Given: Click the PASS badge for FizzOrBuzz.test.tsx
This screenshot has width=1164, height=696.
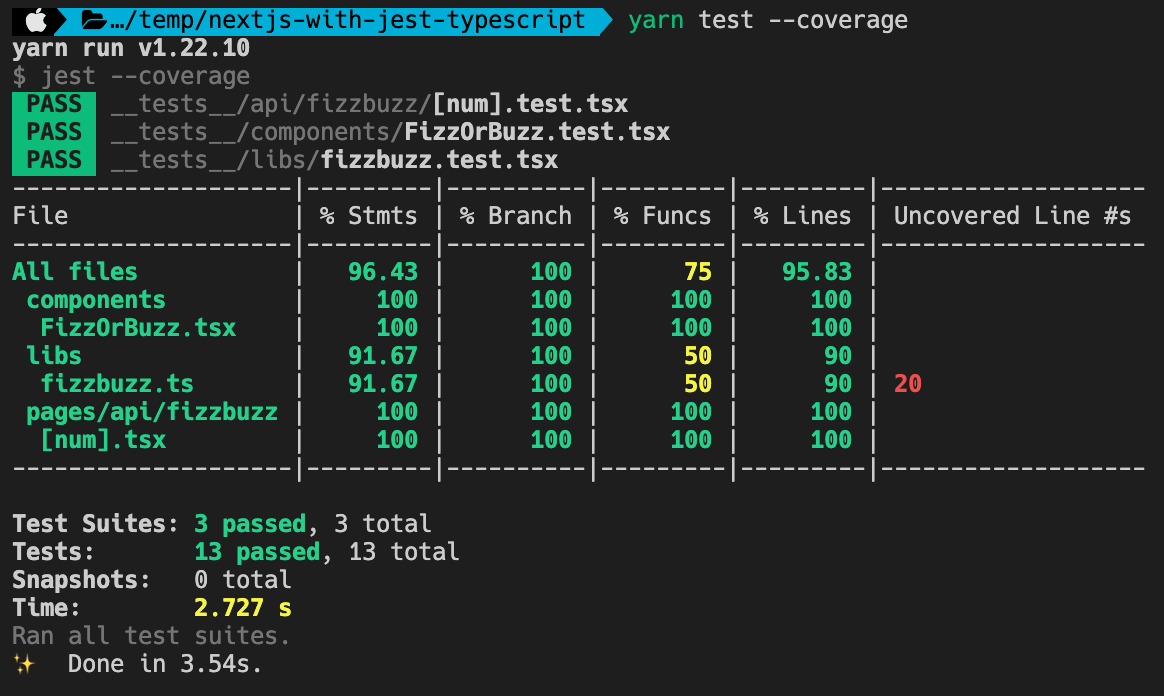Looking at the screenshot, I should (53, 132).
